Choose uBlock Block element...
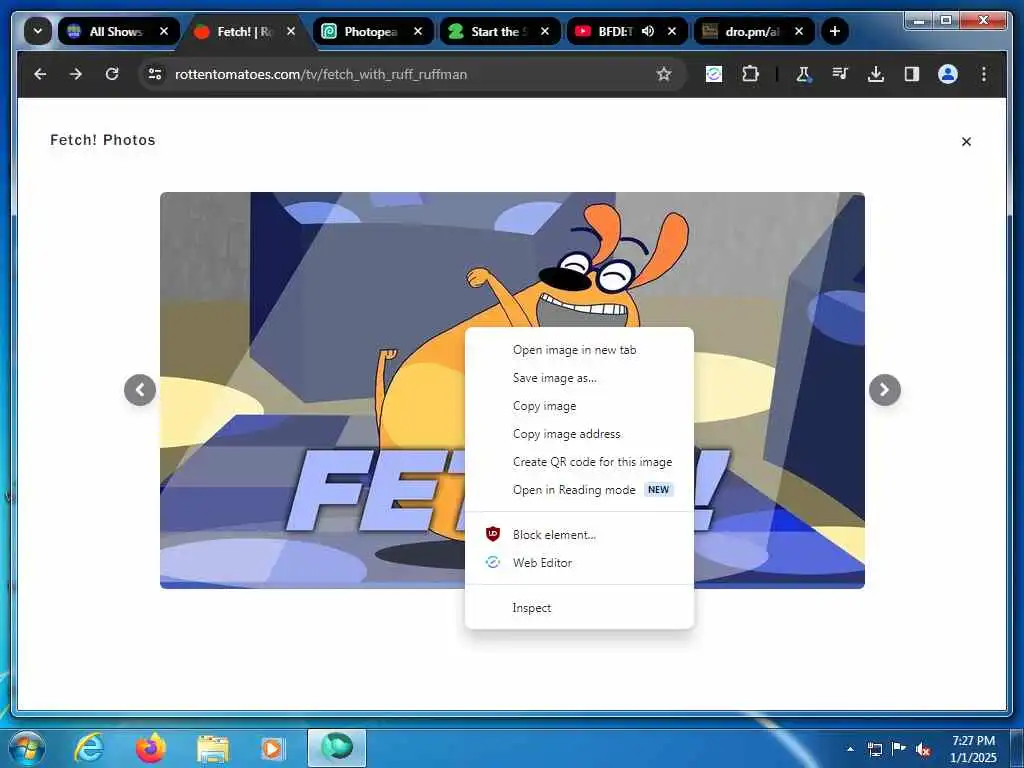The image size is (1024, 768). pyautogui.click(x=579, y=535)
